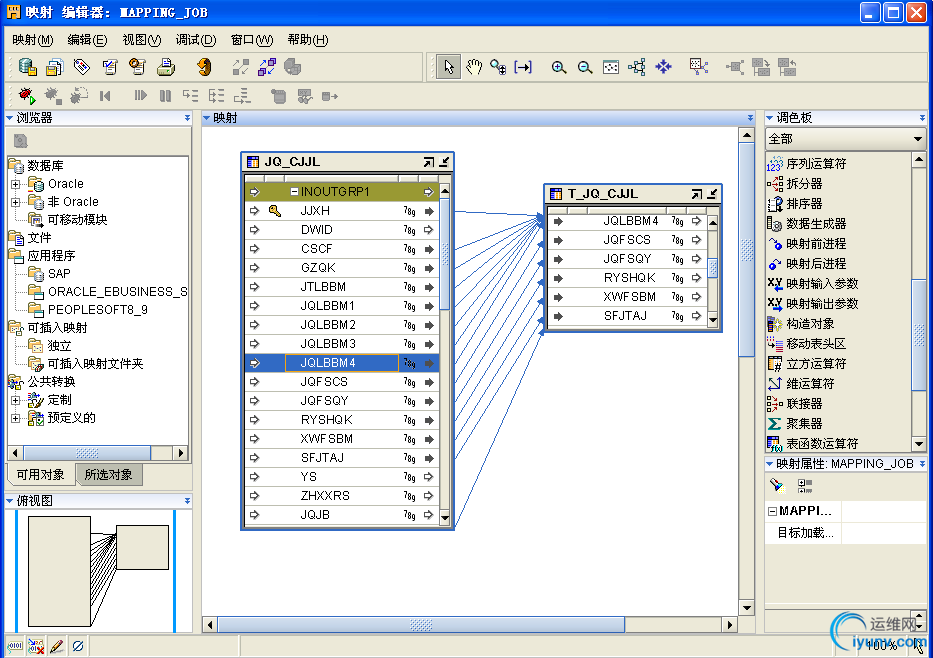
Task: Open the 视图(V) menu
Action: tap(142, 40)
